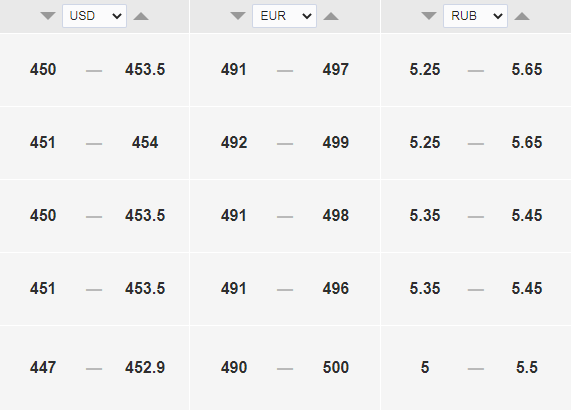571x410 pixels.
Task: Select the EUR sell rate 497 in first row
Action: [x=336, y=69]
